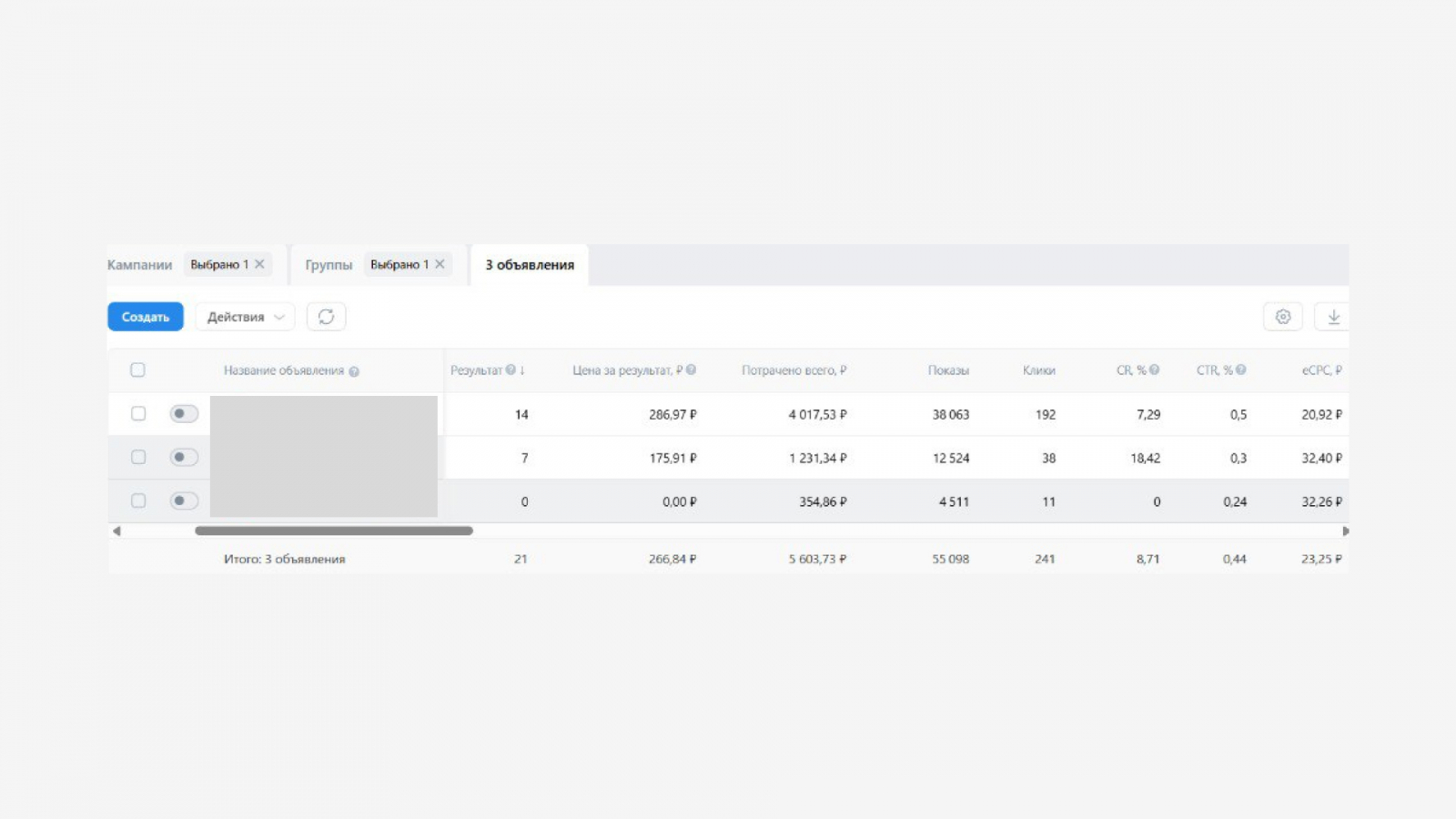Screen dimensions: 1456x819
Task: Check the select-all header checkbox
Action: [x=137, y=369]
